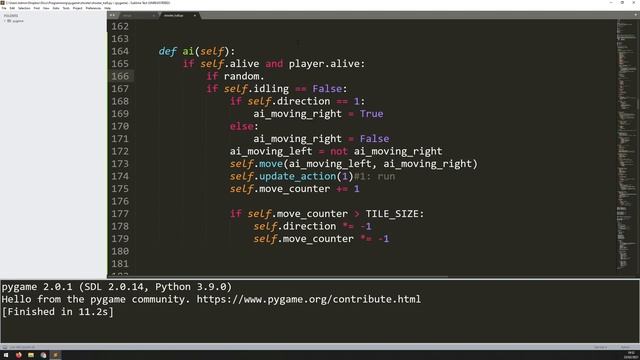Open the View menu
Screen dimensions: 640x360
point(46,8)
